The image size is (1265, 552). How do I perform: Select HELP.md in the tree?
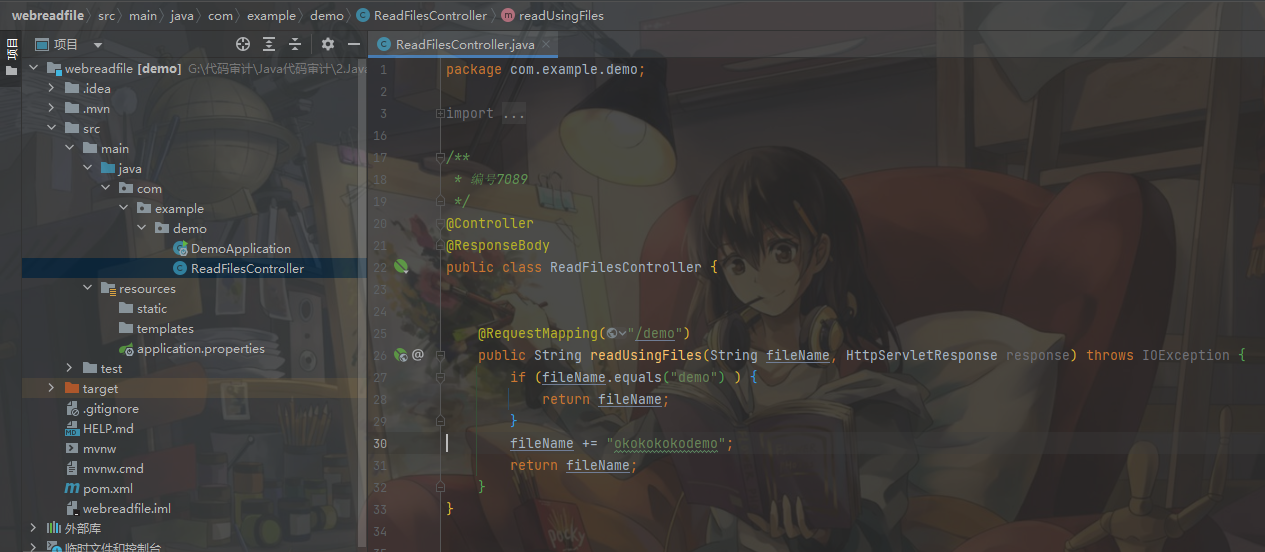coord(108,428)
